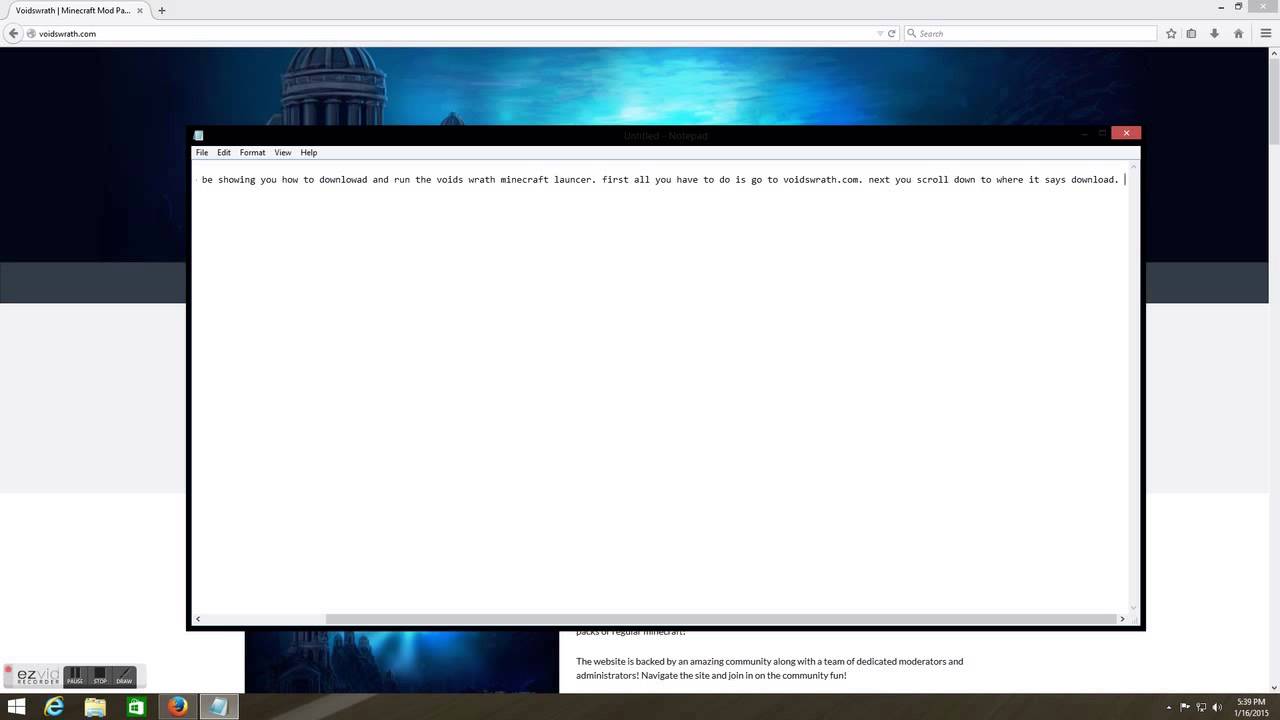This screenshot has width=1280, height=720.
Task: Stop the ezvid recording
Action: click(100, 676)
